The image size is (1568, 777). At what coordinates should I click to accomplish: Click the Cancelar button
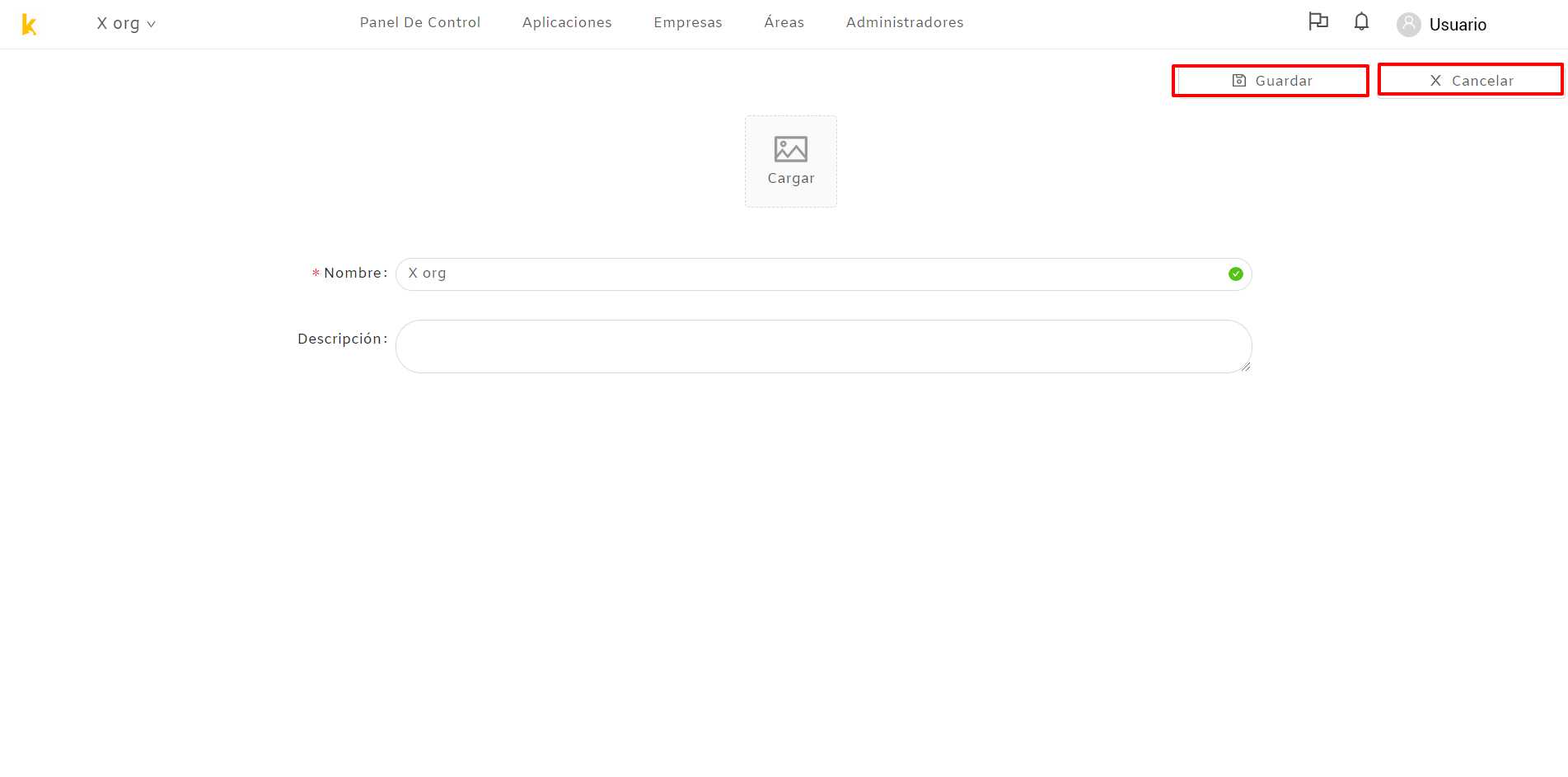(x=1471, y=81)
